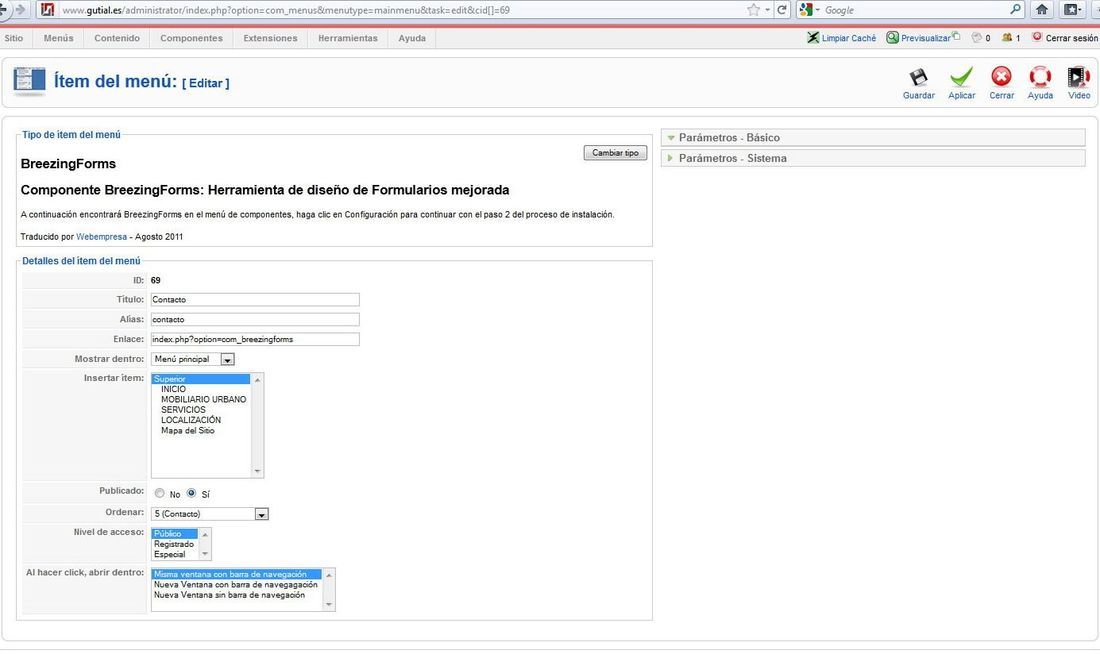The height and width of the screenshot is (654, 1100).
Task: Click the Enlace input field
Action: (255, 339)
